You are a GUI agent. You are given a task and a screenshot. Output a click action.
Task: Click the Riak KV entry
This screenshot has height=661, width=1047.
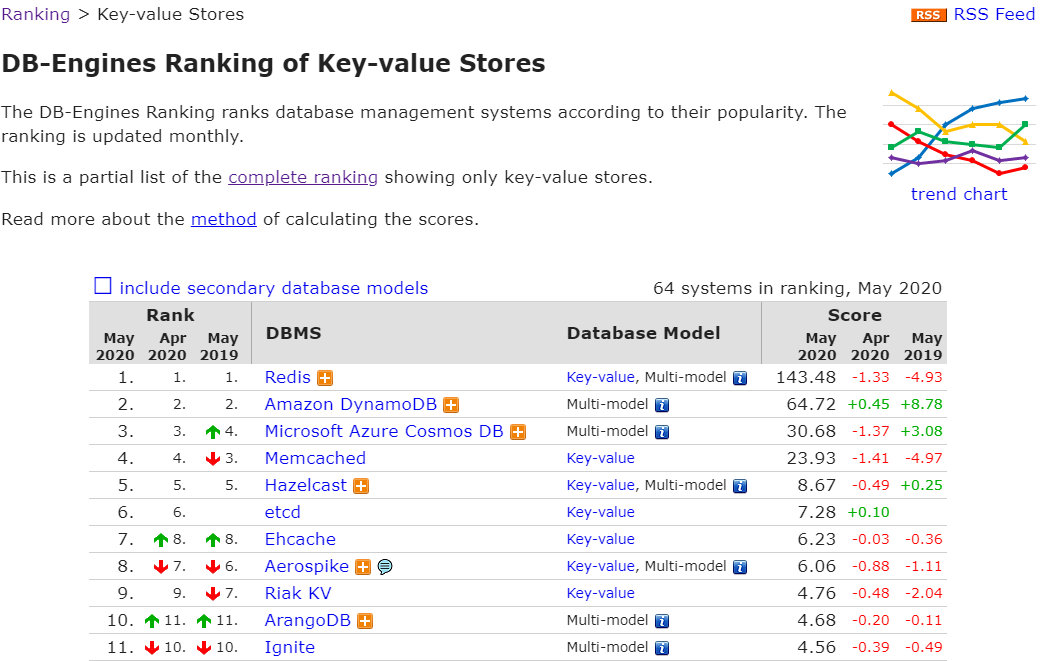pyautogui.click(x=298, y=593)
